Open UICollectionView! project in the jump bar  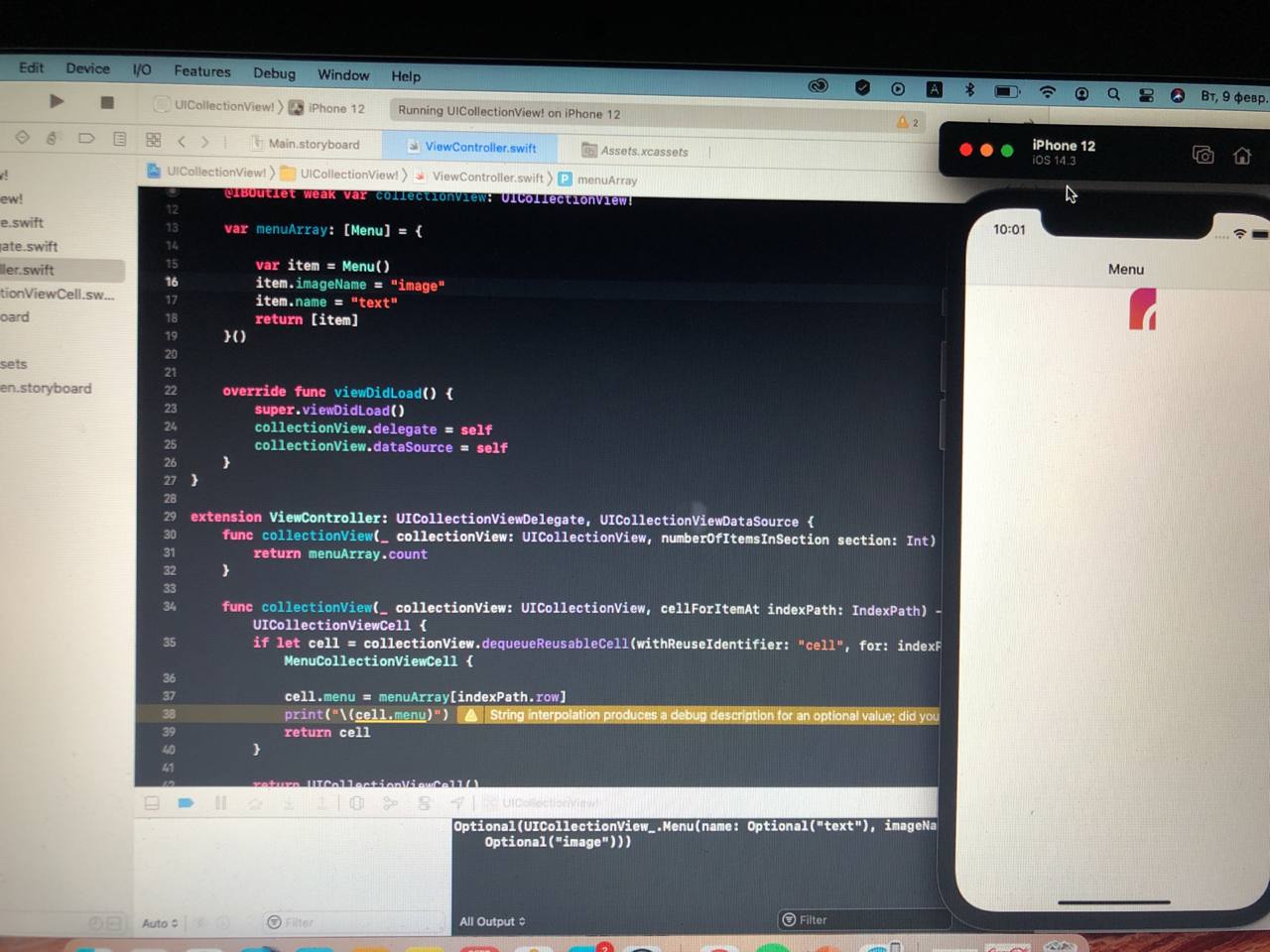pos(207,172)
